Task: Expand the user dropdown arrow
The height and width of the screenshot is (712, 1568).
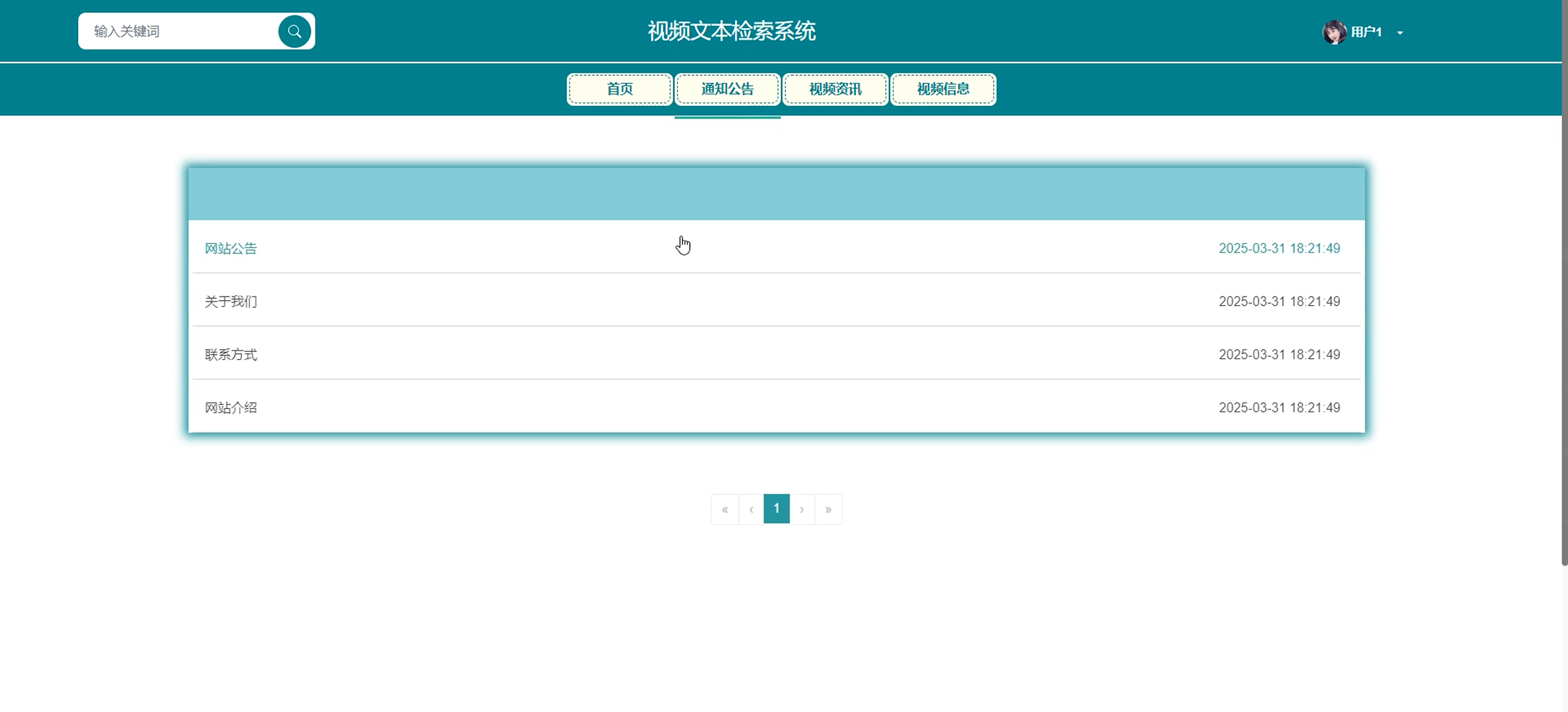Action: [1399, 33]
